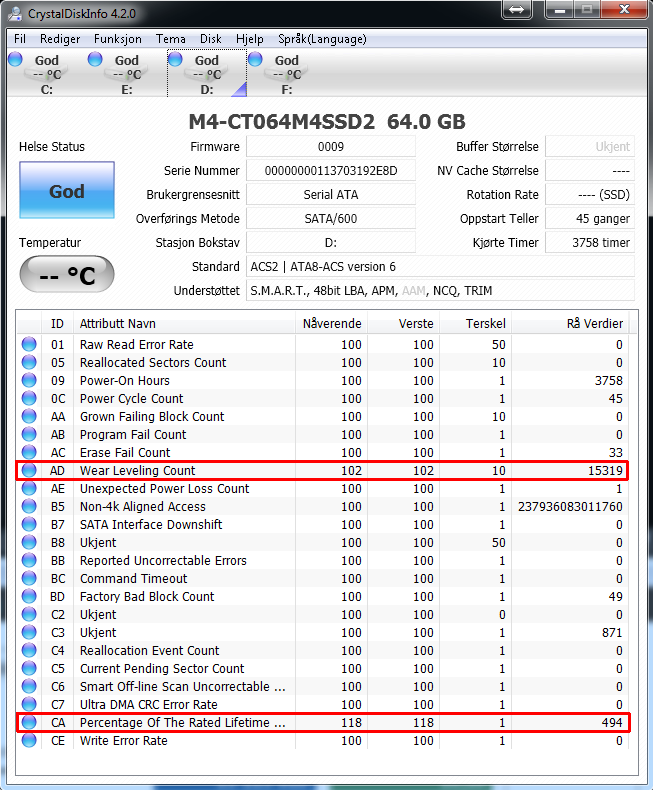Click status orb for Wear Leveling Count

(x=29, y=471)
